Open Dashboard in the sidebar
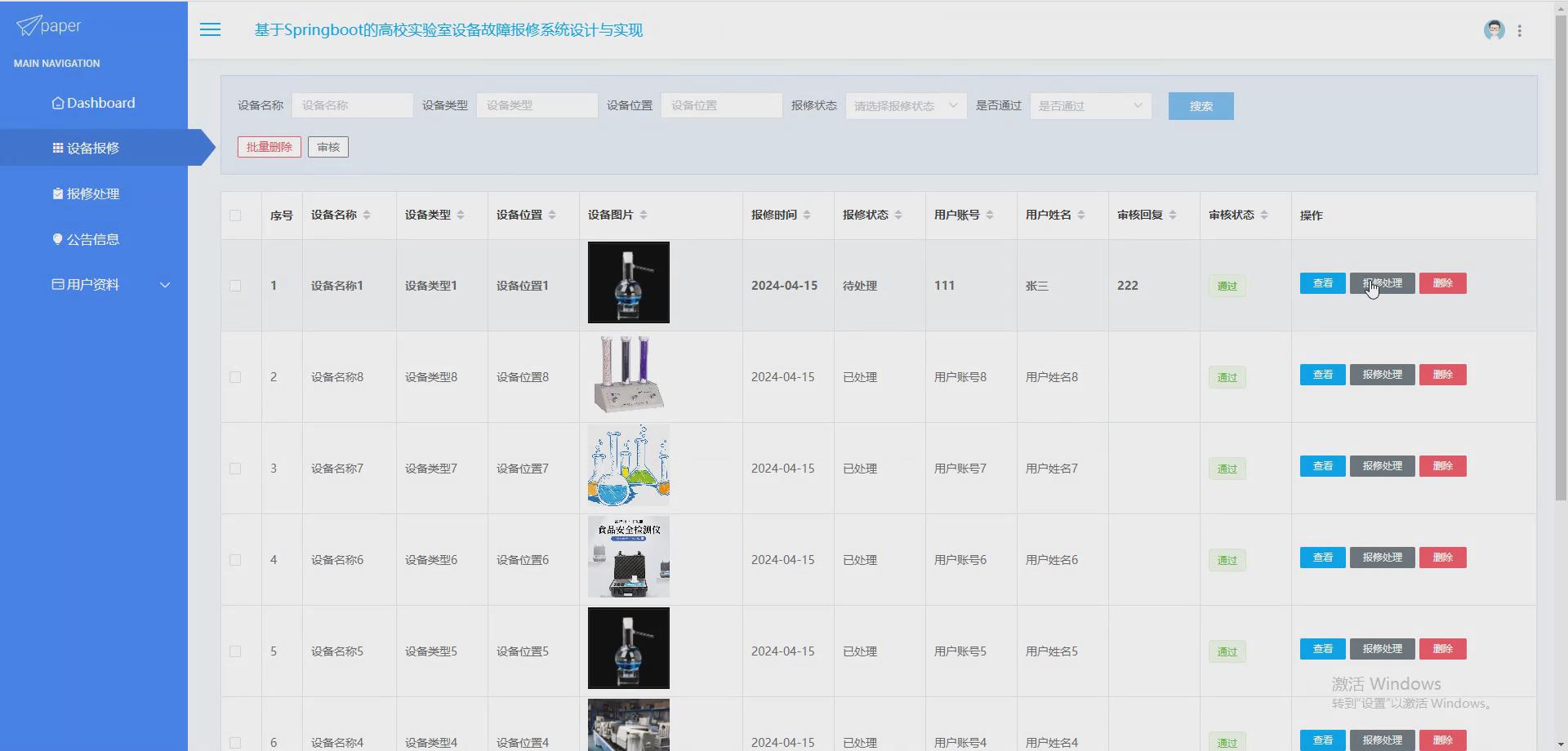This screenshot has width=1568, height=751. (x=94, y=103)
